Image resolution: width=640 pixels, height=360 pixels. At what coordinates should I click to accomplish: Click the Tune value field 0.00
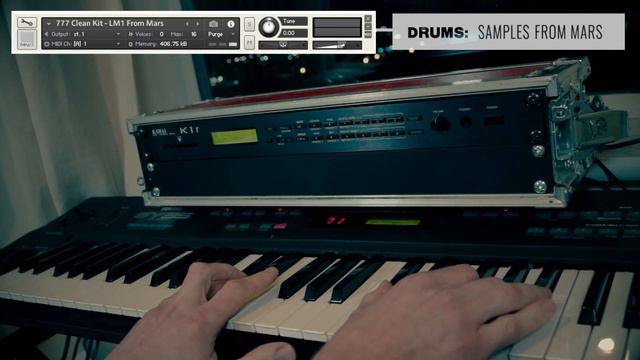point(294,33)
